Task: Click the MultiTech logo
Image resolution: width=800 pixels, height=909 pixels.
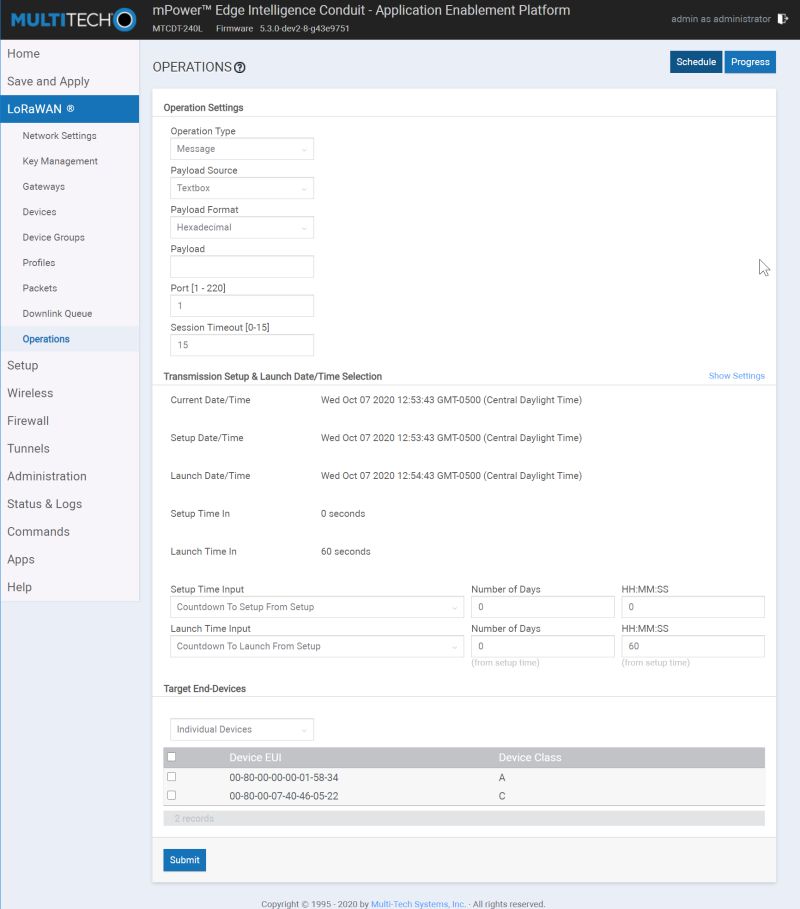Action: (73, 20)
